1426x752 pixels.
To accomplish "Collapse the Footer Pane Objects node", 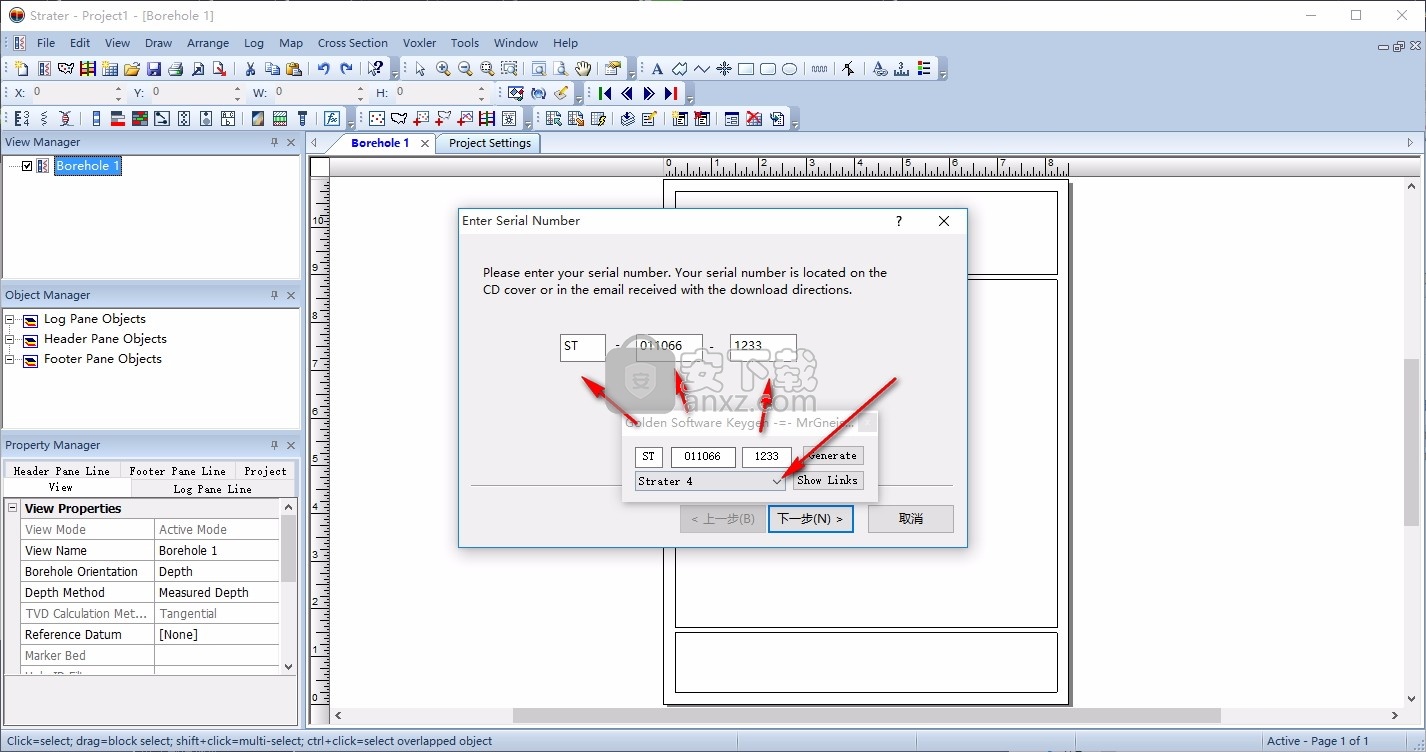I will click(x=10, y=360).
